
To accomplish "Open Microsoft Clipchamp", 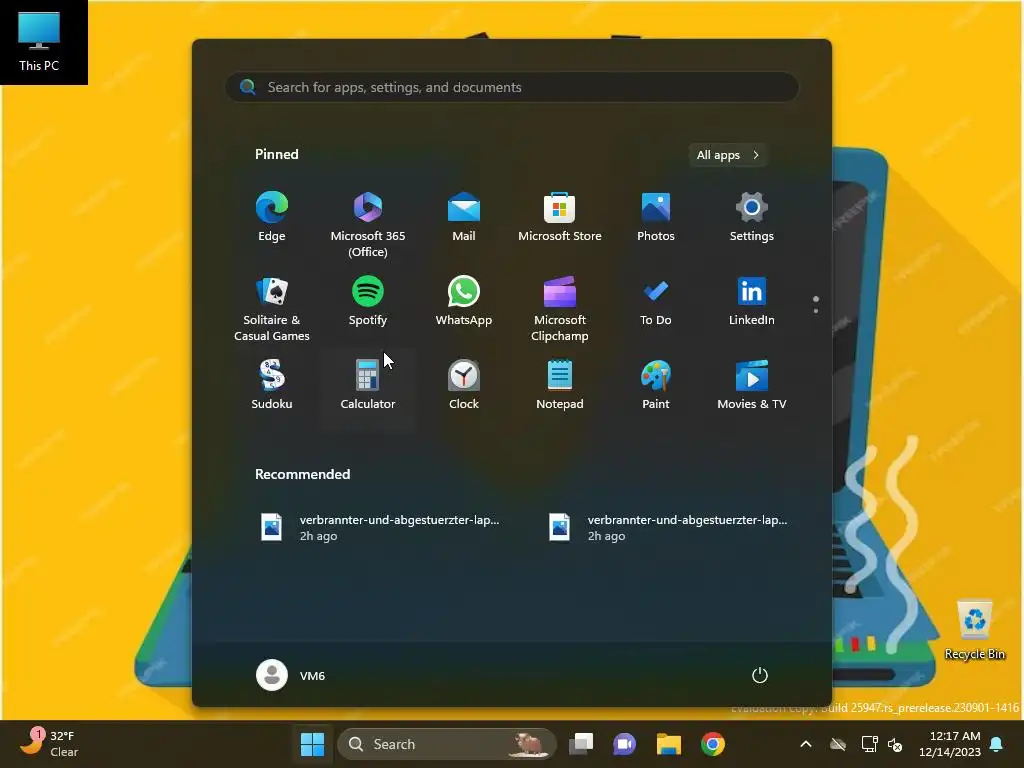I will (560, 308).
